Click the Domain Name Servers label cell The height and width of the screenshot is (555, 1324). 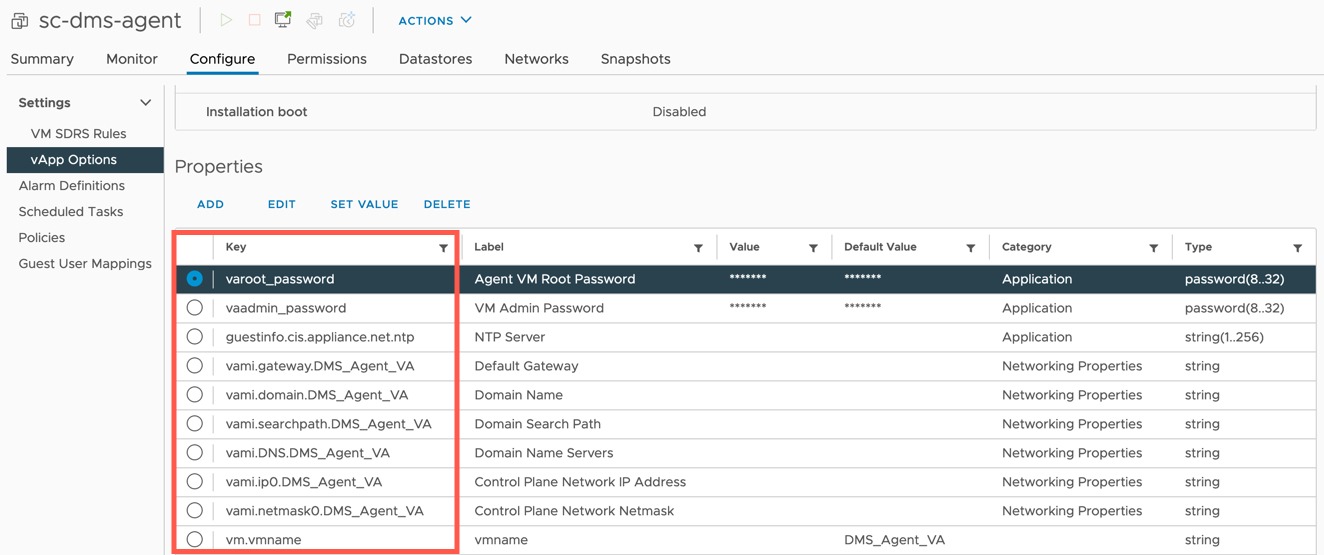(x=544, y=453)
